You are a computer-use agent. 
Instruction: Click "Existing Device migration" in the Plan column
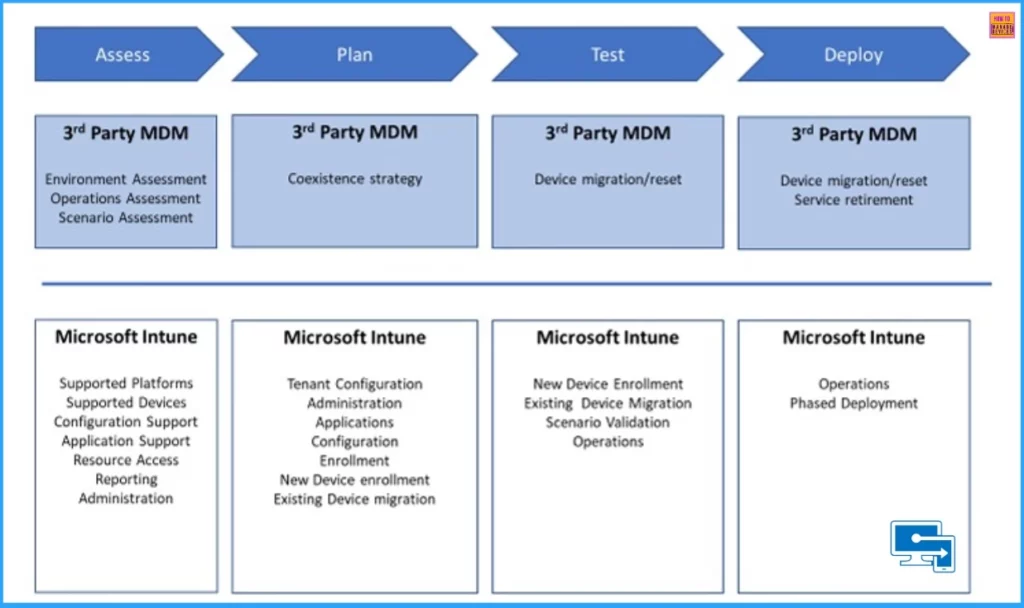tap(355, 499)
